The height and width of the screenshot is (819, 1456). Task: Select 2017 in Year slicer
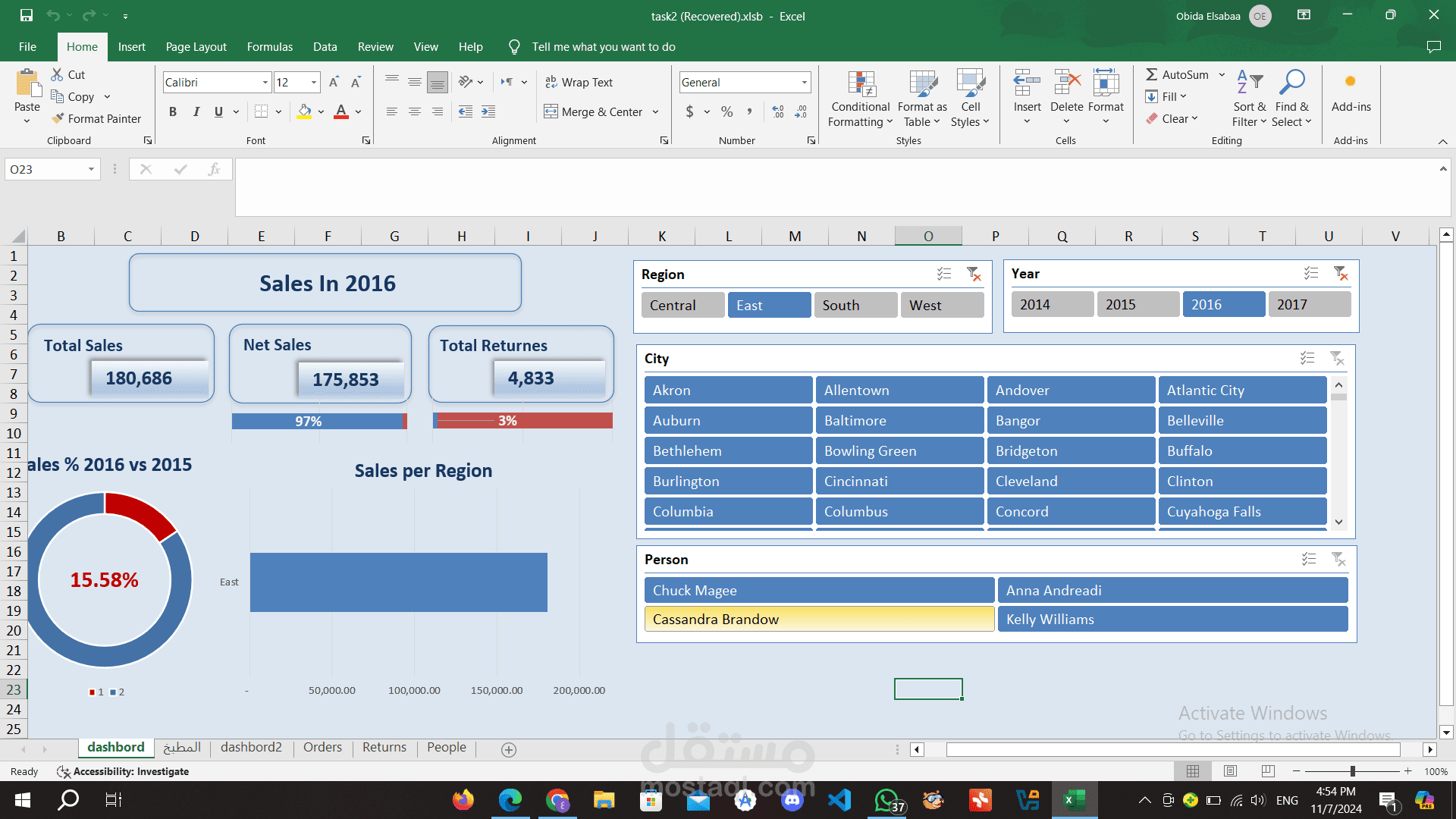tap(1310, 304)
